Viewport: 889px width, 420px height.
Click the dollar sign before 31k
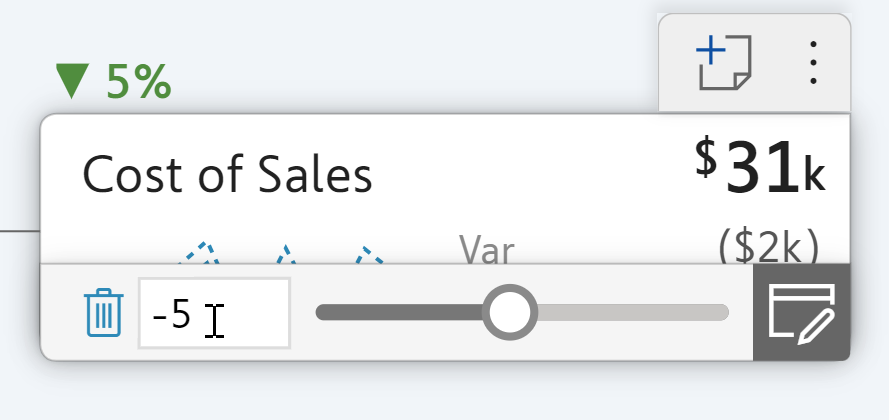coord(707,160)
